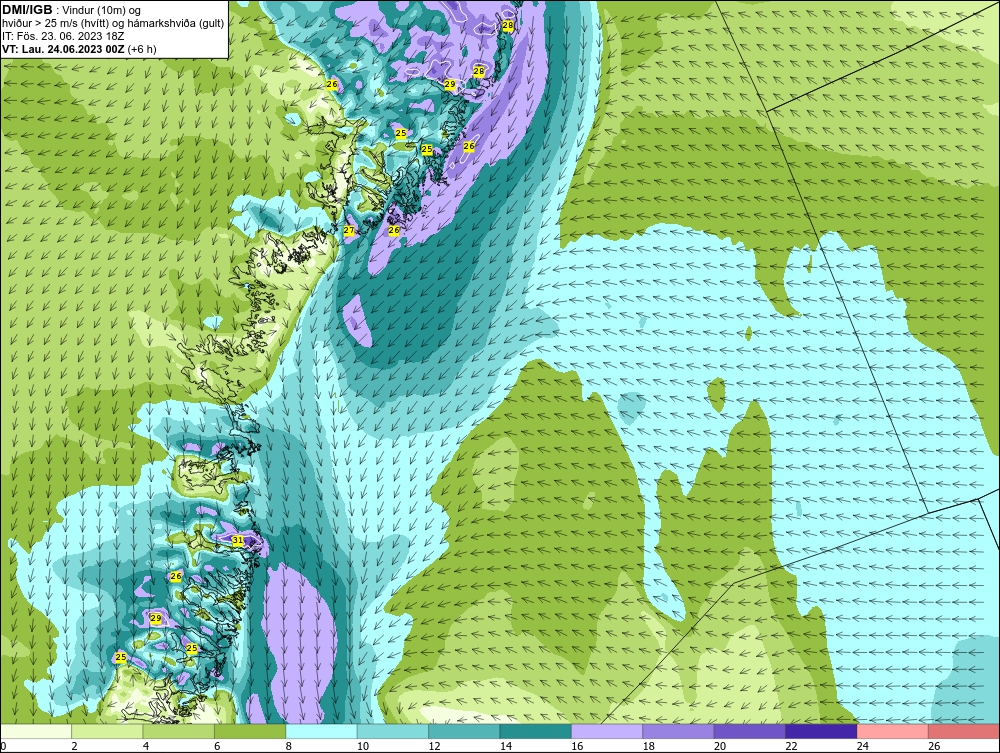The image size is (1000, 753).
Task: Click the 6–8 m/s olive green legend swatch
Action: click(x=250, y=731)
